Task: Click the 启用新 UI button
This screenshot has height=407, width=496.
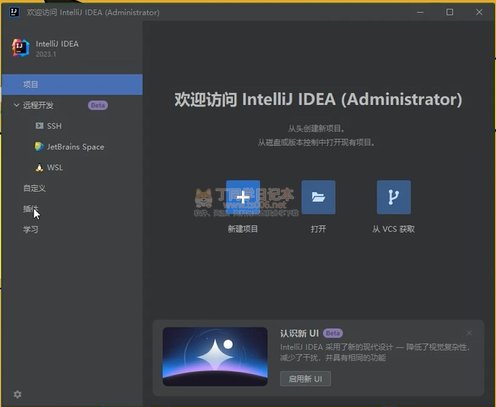Action: pyautogui.click(x=305, y=379)
